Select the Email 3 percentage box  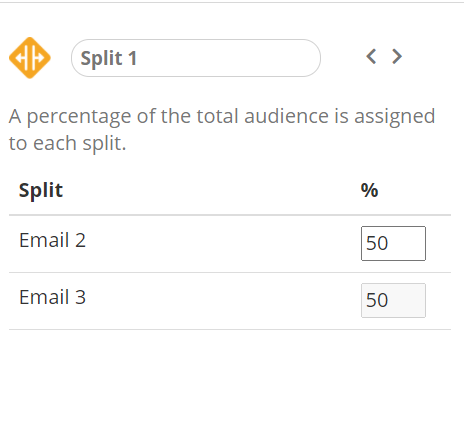click(393, 300)
